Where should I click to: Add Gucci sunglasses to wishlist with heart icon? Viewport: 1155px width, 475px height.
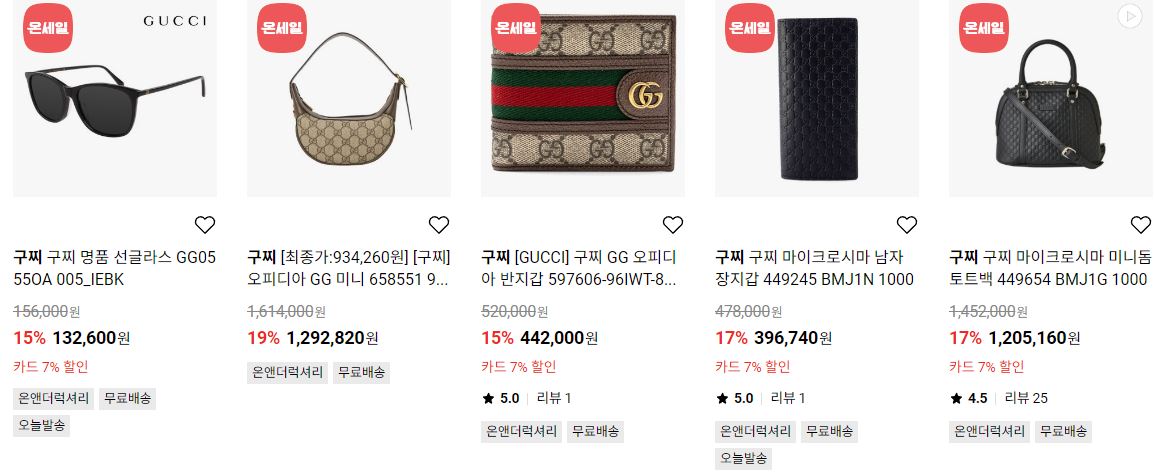205,225
